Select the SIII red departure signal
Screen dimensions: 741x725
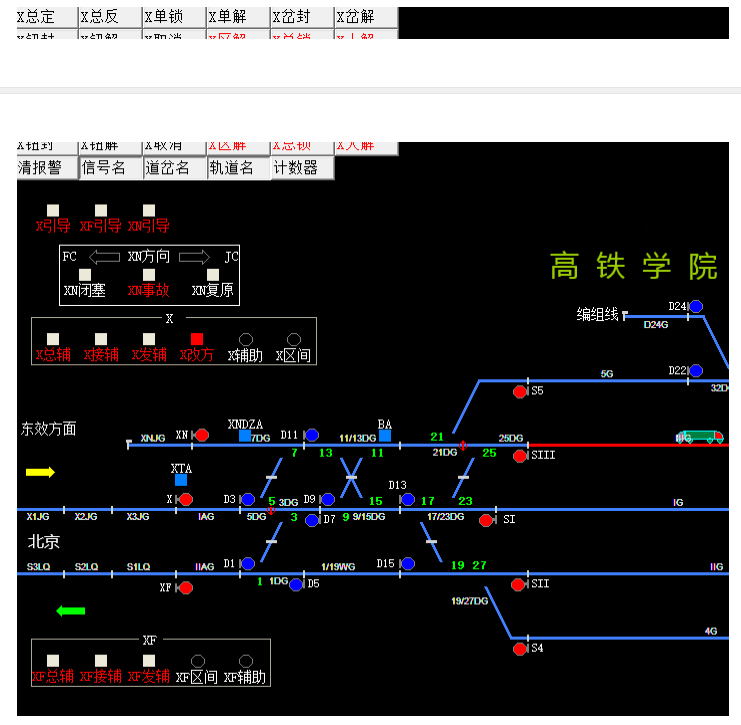520,456
